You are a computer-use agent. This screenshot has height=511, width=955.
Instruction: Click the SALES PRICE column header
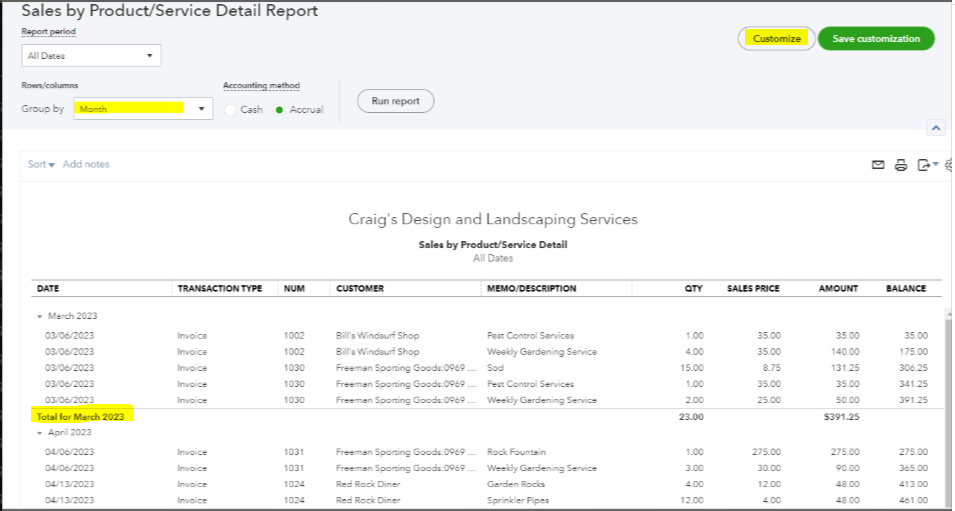(753, 289)
